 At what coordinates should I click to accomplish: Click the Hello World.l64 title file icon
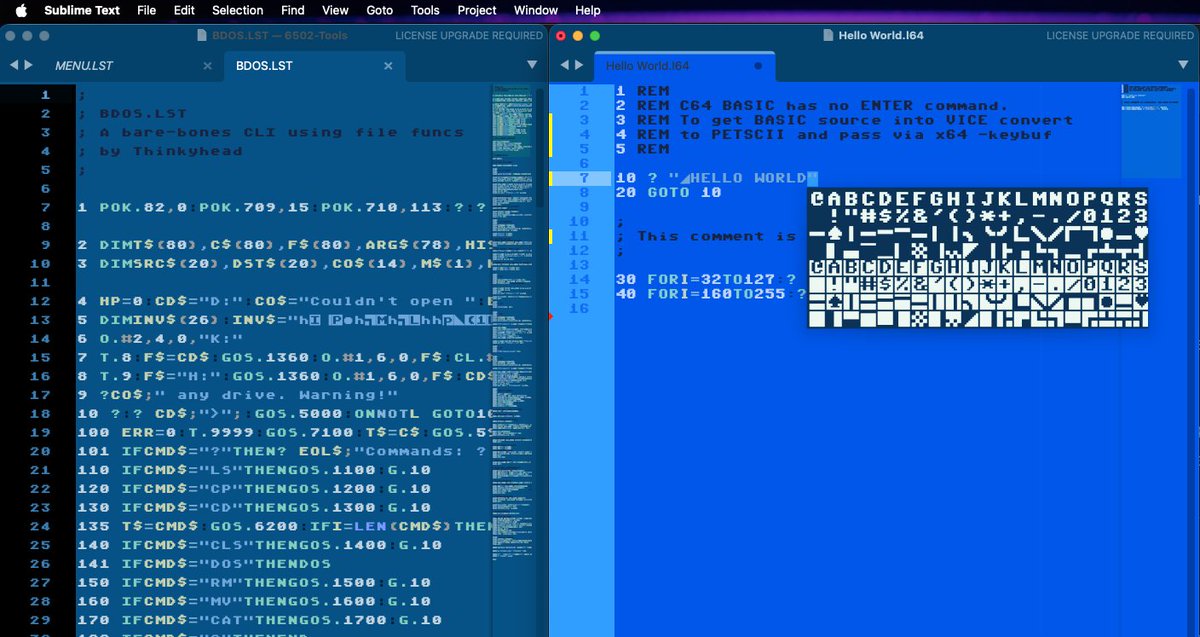tap(828, 35)
